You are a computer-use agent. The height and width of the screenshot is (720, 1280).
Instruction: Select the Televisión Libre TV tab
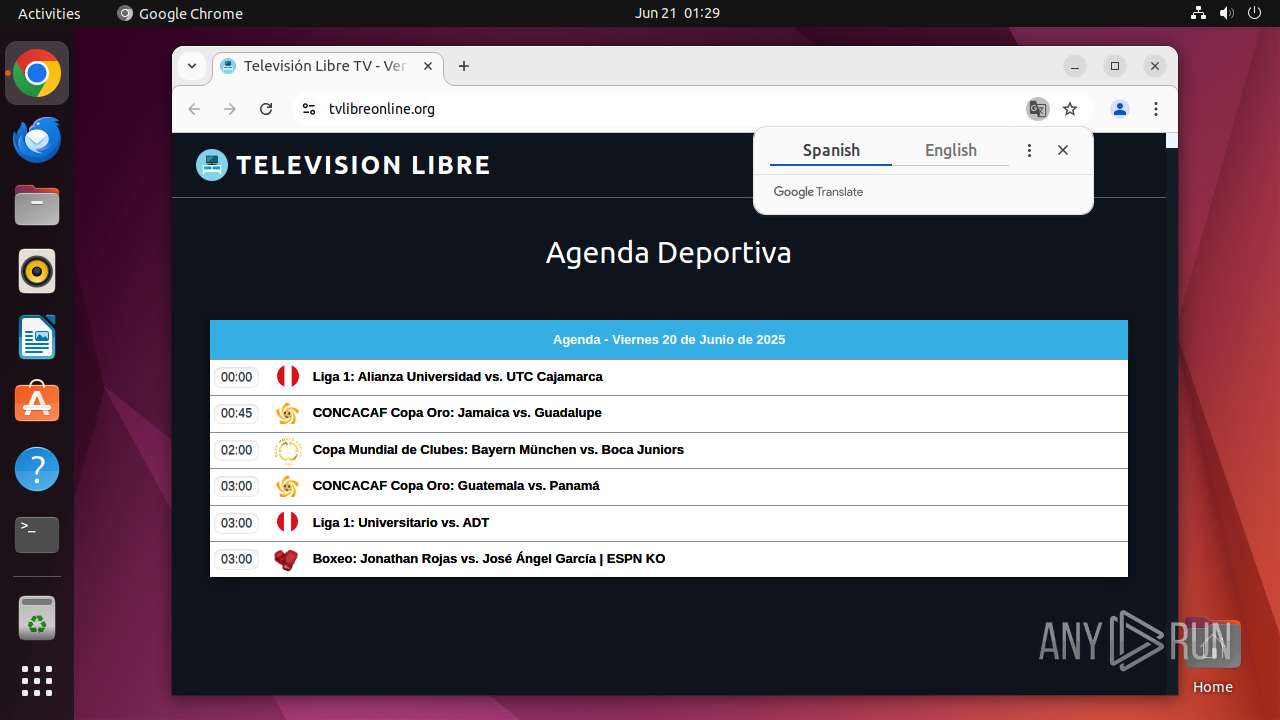pos(327,66)
